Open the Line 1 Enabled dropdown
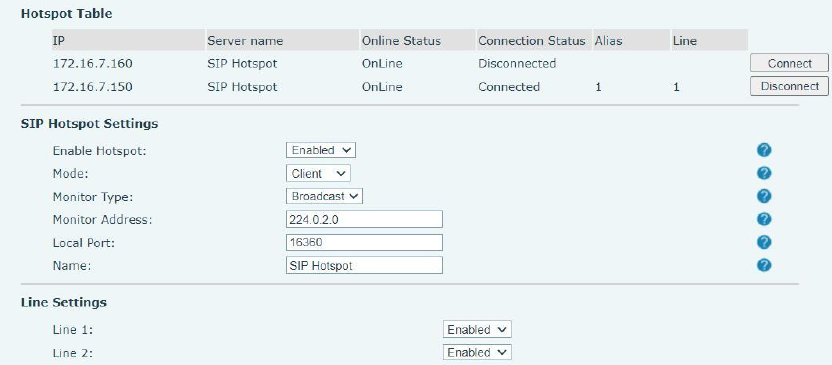This screenshot has height=365, width=832. (x=477, y=329)
